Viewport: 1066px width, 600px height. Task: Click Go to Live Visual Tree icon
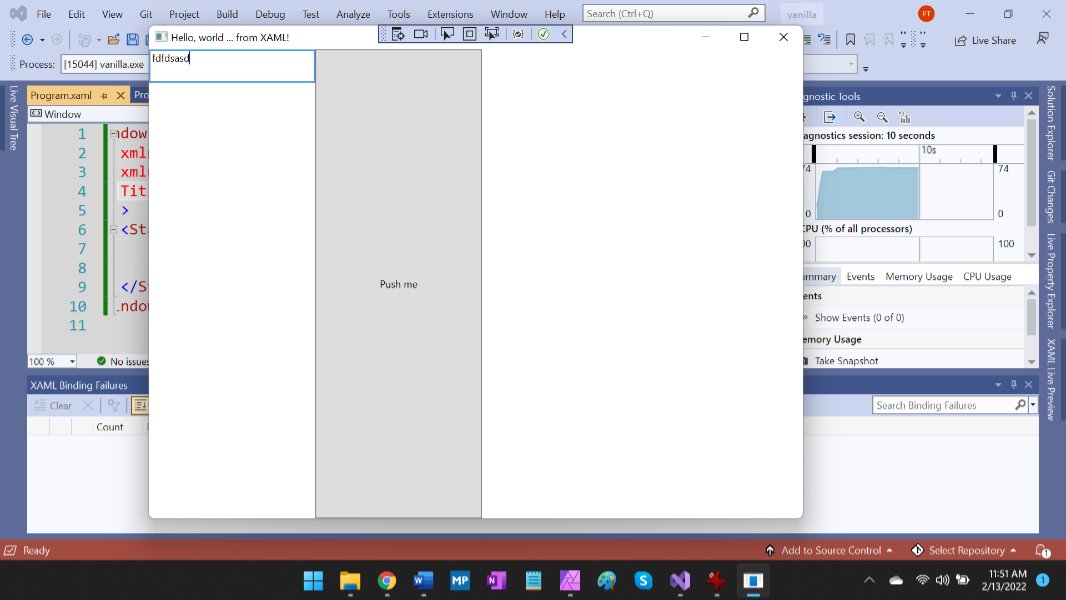coord(398,34)
